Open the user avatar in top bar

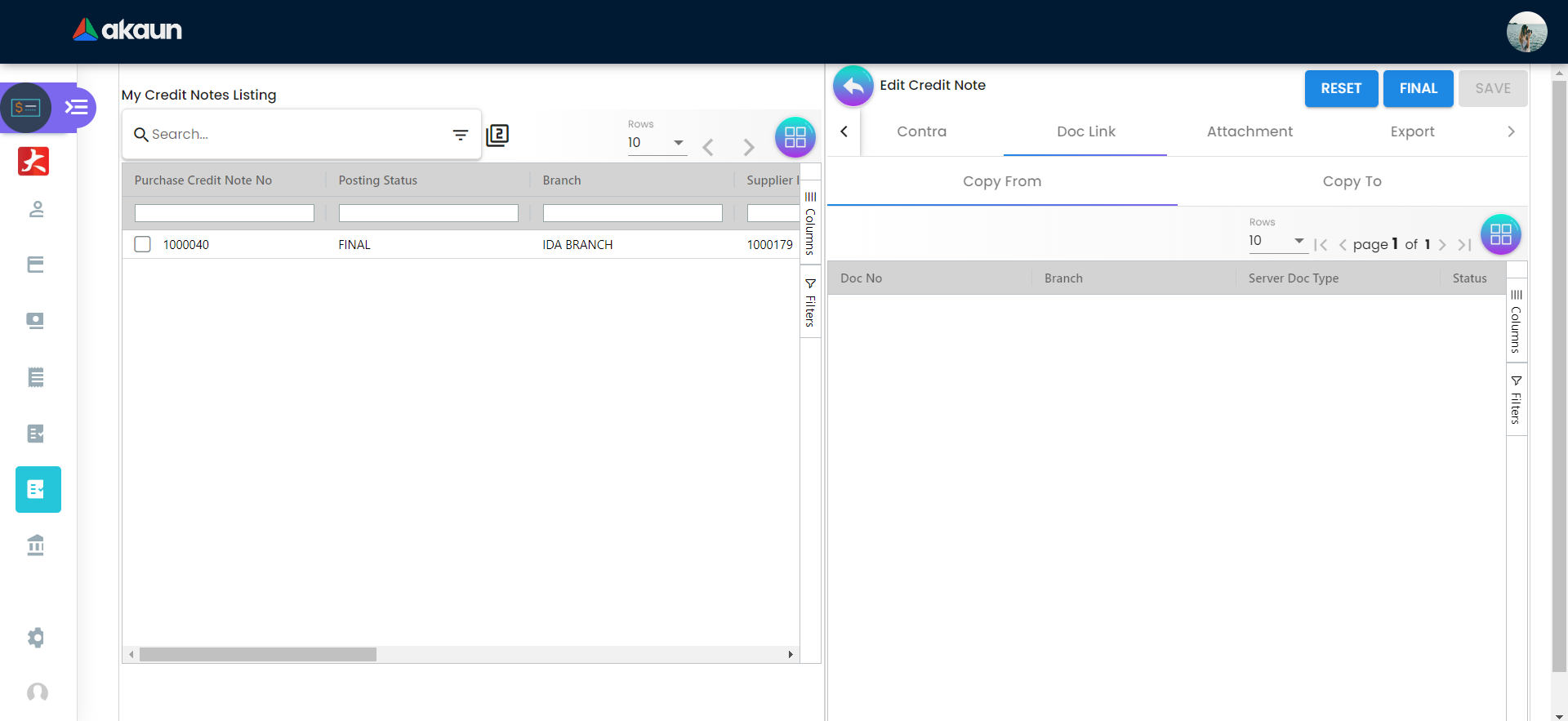(x=1526, y=32)
